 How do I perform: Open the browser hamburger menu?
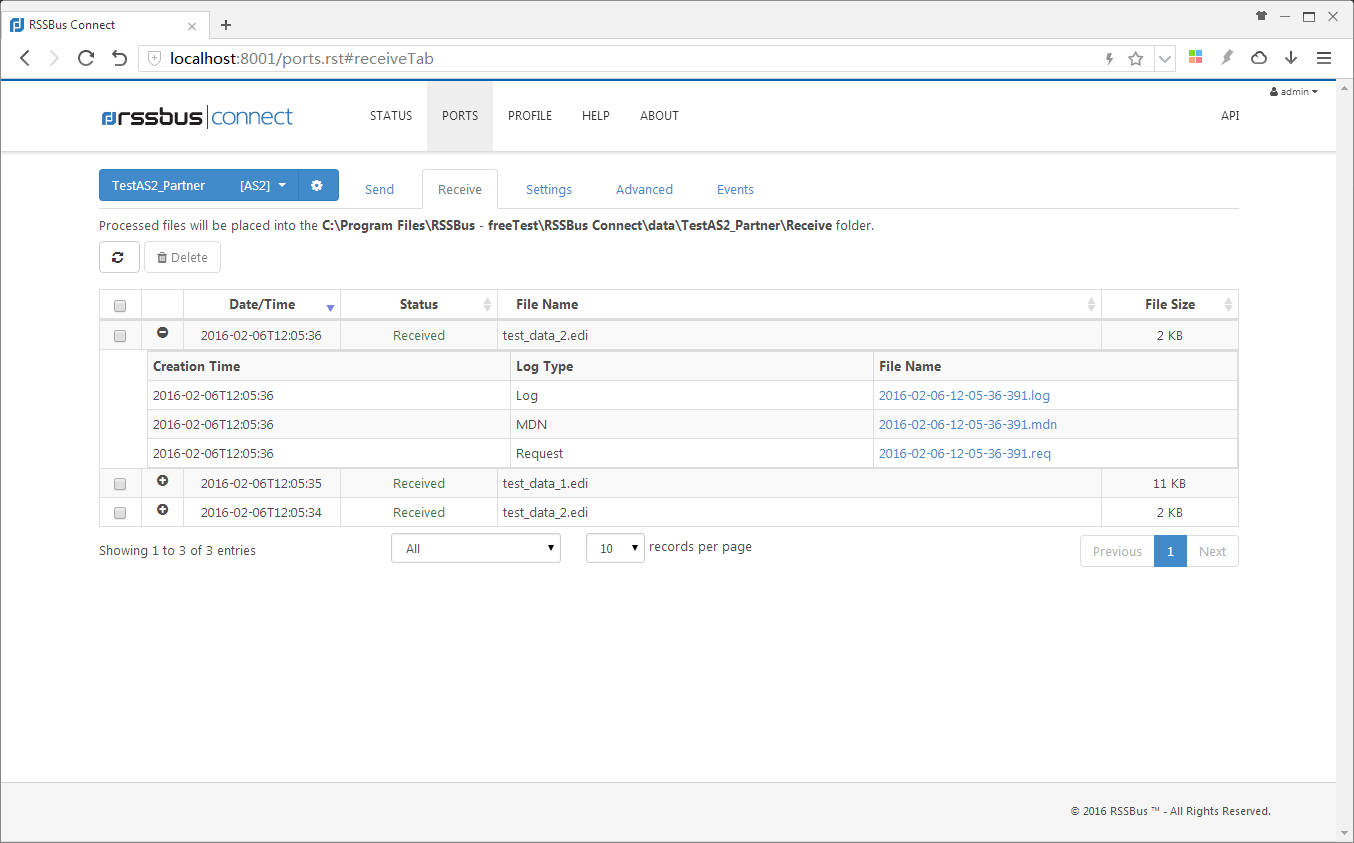coord(1324,58)
